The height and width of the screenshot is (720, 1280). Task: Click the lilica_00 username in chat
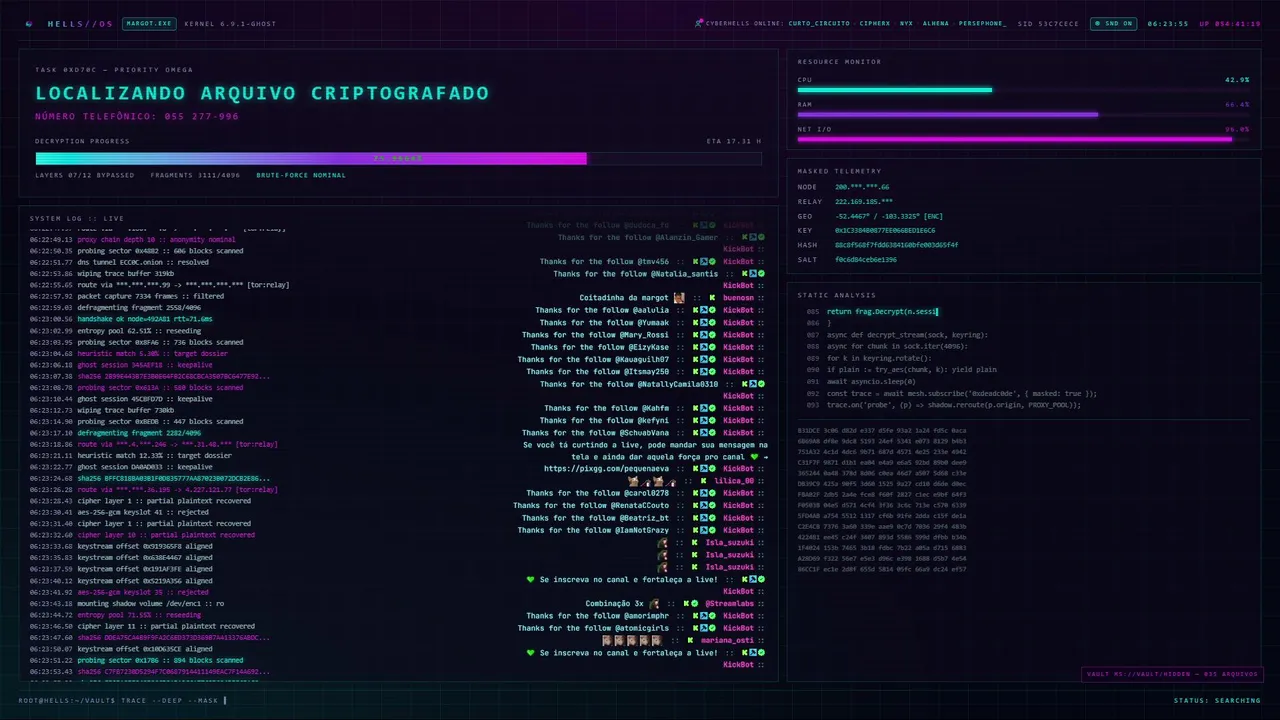click(734, 481)
